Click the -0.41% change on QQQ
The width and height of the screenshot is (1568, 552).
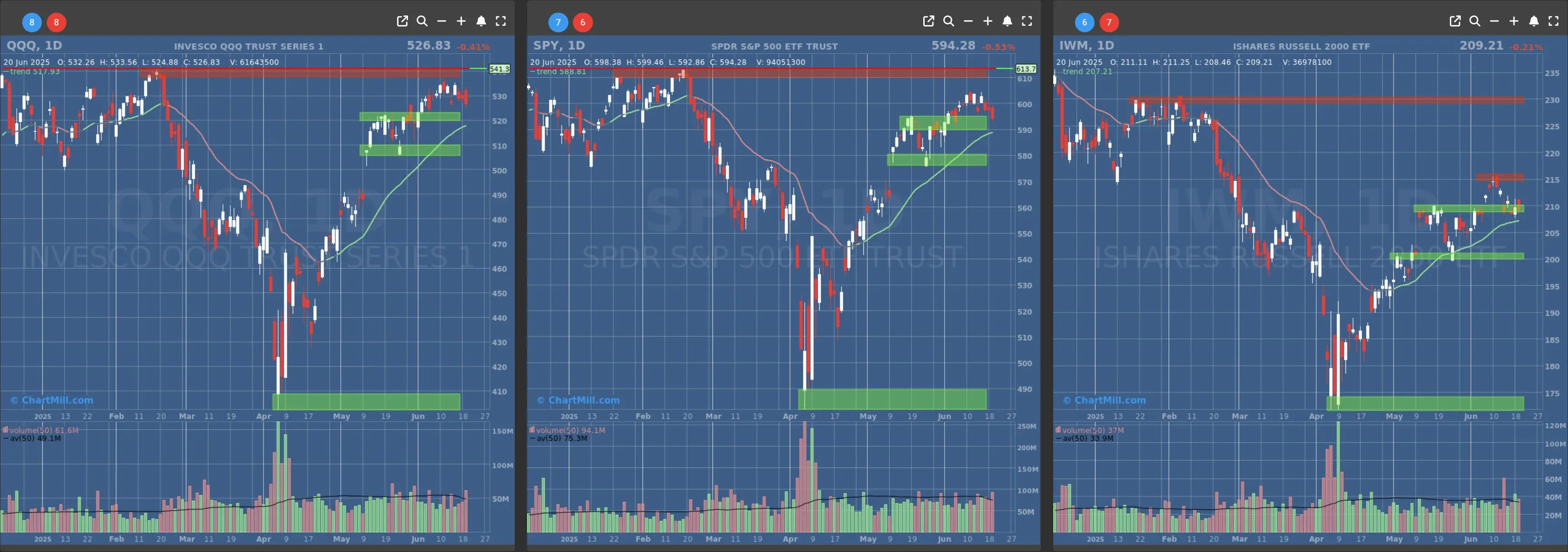(x=473, y=47)
